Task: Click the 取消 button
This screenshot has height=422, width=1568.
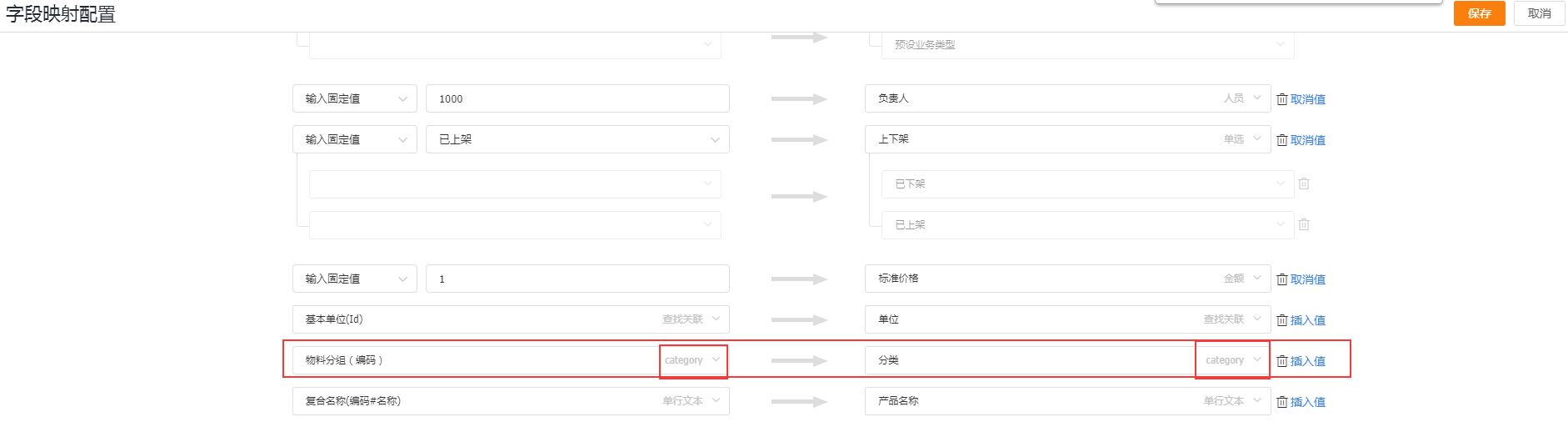Action: click(x=1540, y=13)
